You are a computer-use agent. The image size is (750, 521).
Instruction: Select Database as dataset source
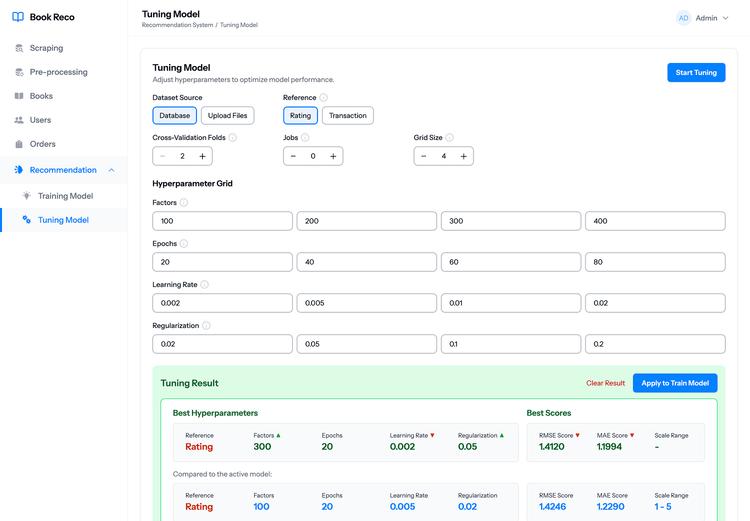pos(175,115)
